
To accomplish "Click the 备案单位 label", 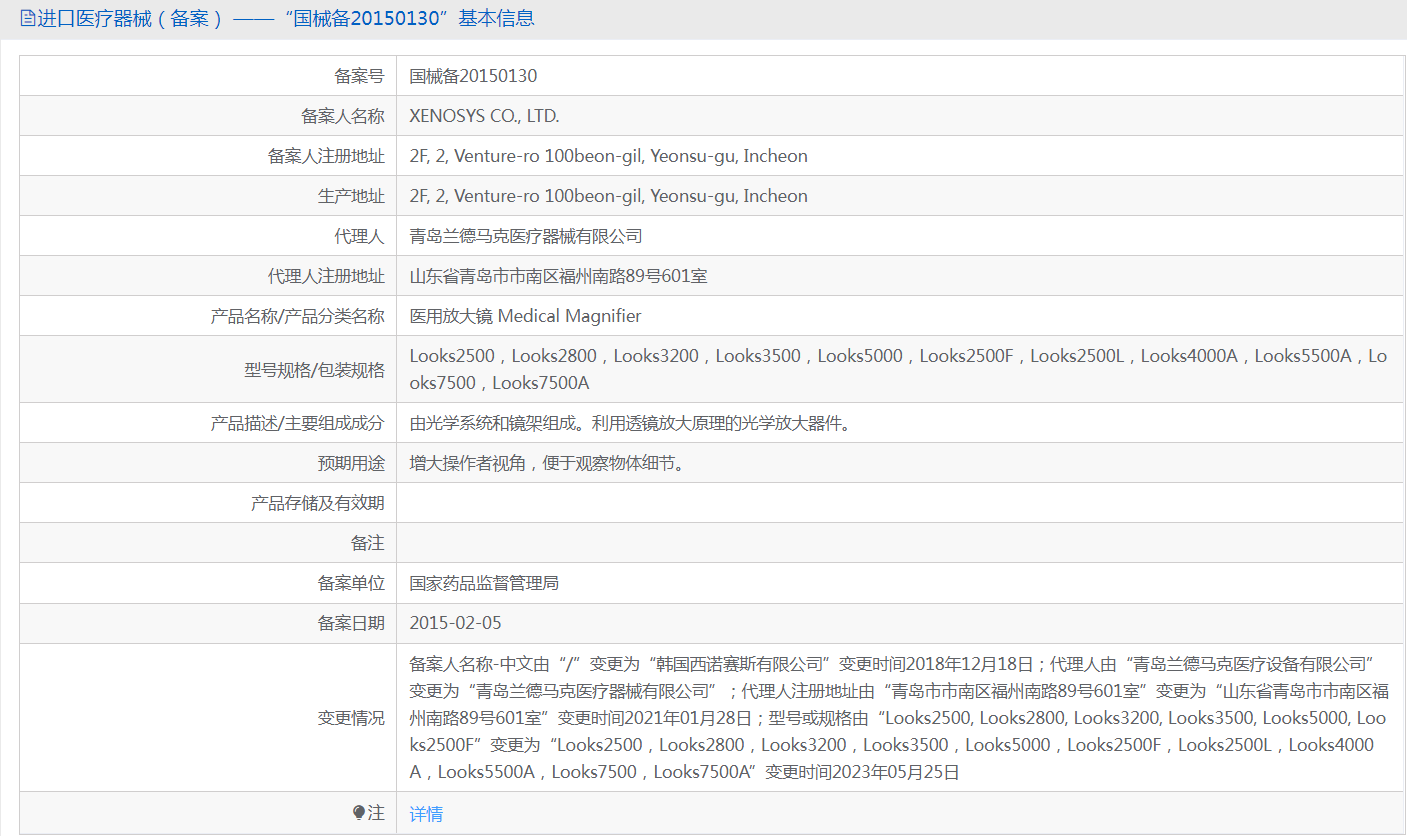I will coord(351,583).
